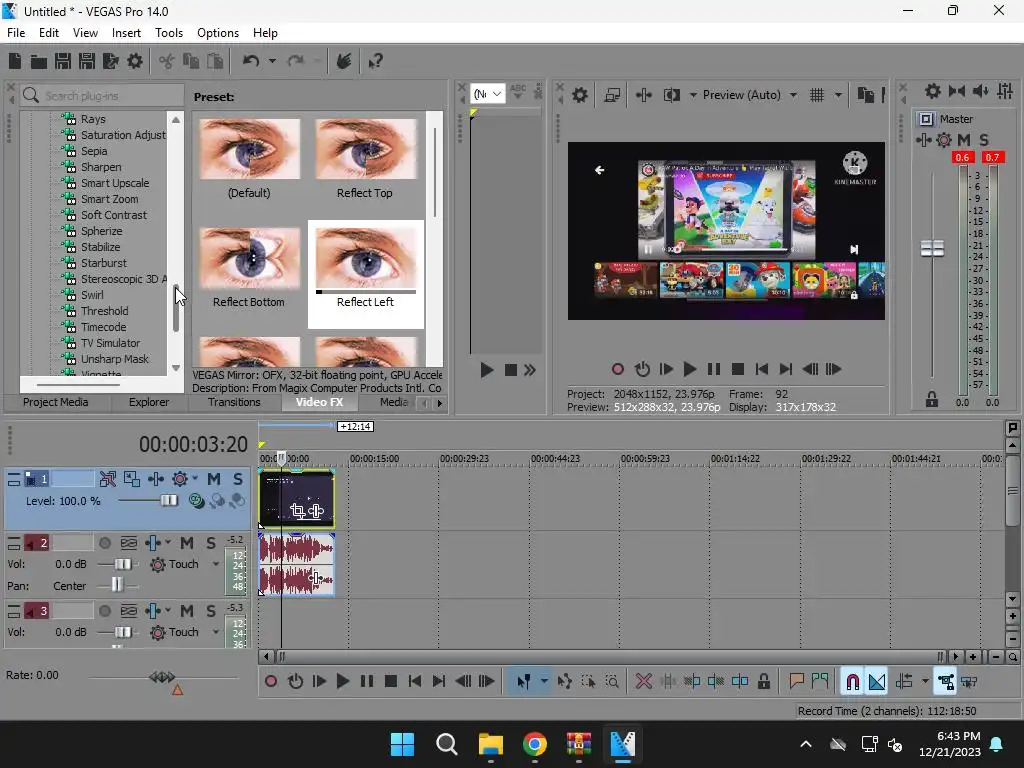Select the Normal Edit tool
Viewport: 1024px width, 768px height.
pos(523,682)
